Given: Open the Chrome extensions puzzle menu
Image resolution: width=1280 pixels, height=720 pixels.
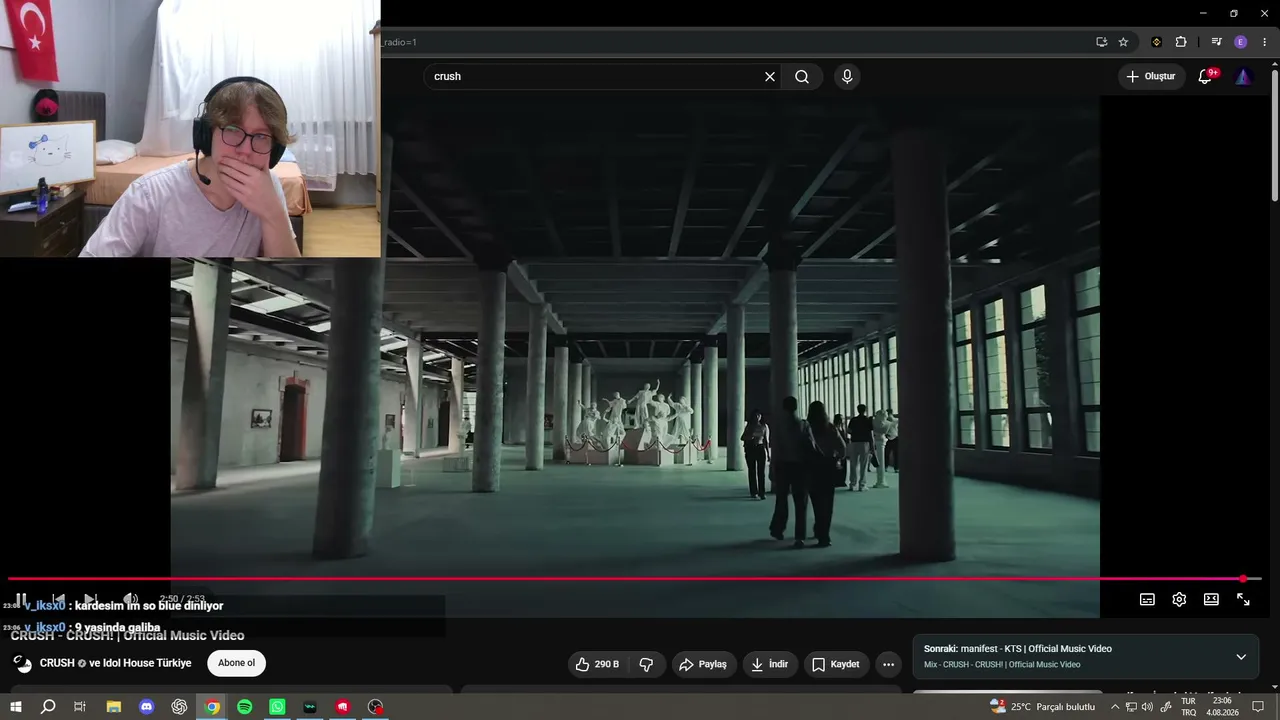Looking at the screenshot, I should click(1181, 42).
